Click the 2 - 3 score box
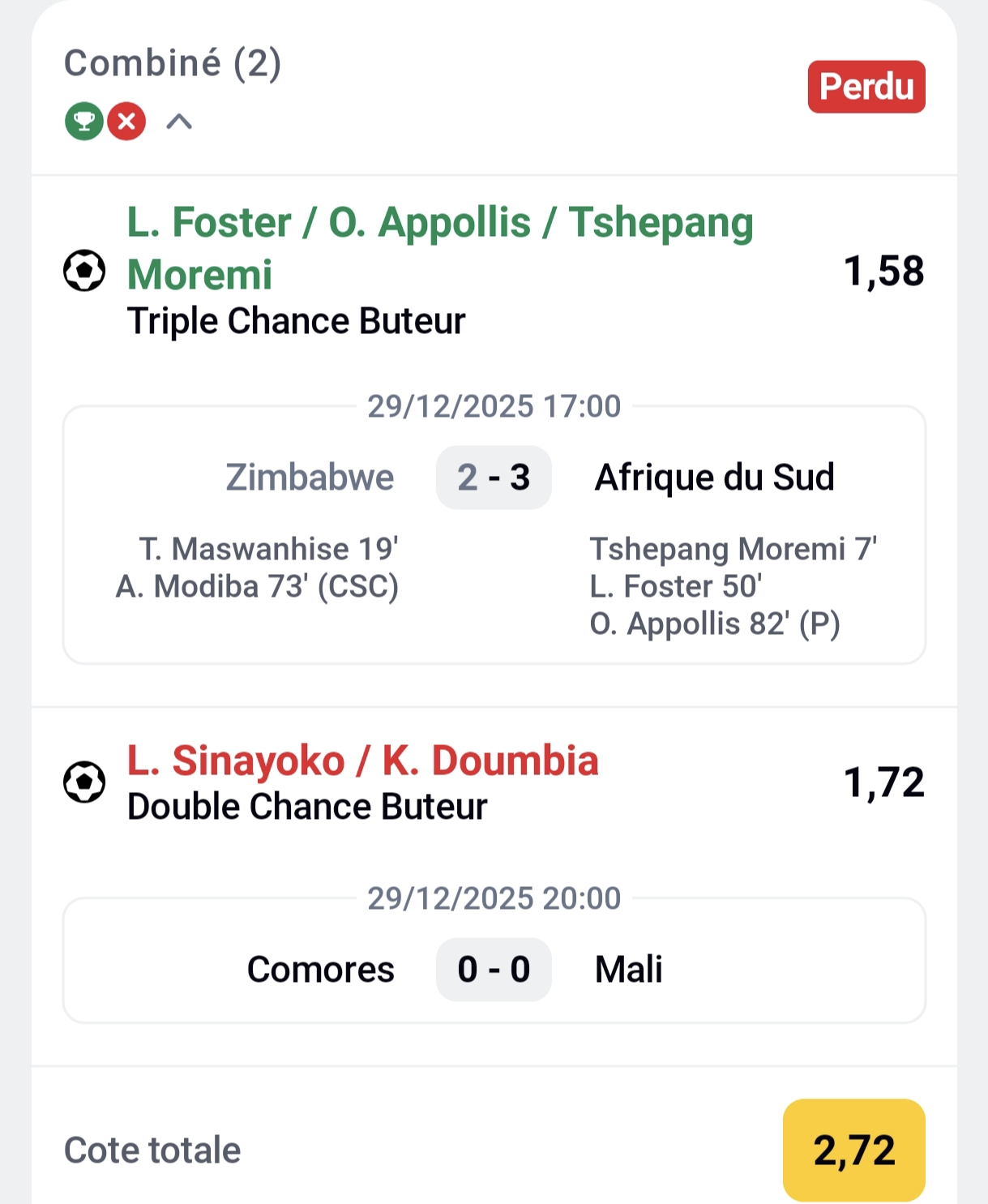Screen dimensions: 988x1204 494,478
